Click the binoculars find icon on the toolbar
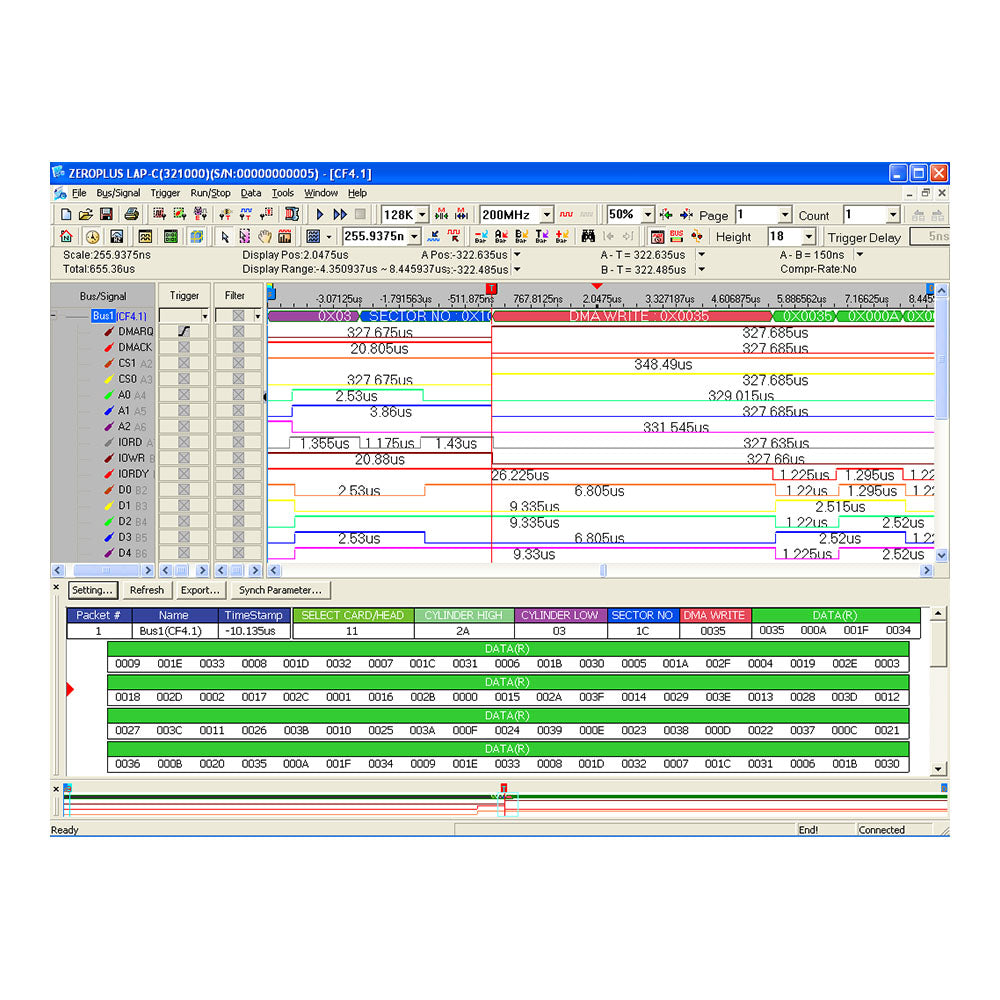This screenshot has width=1000, height=1000. point(590,236)
